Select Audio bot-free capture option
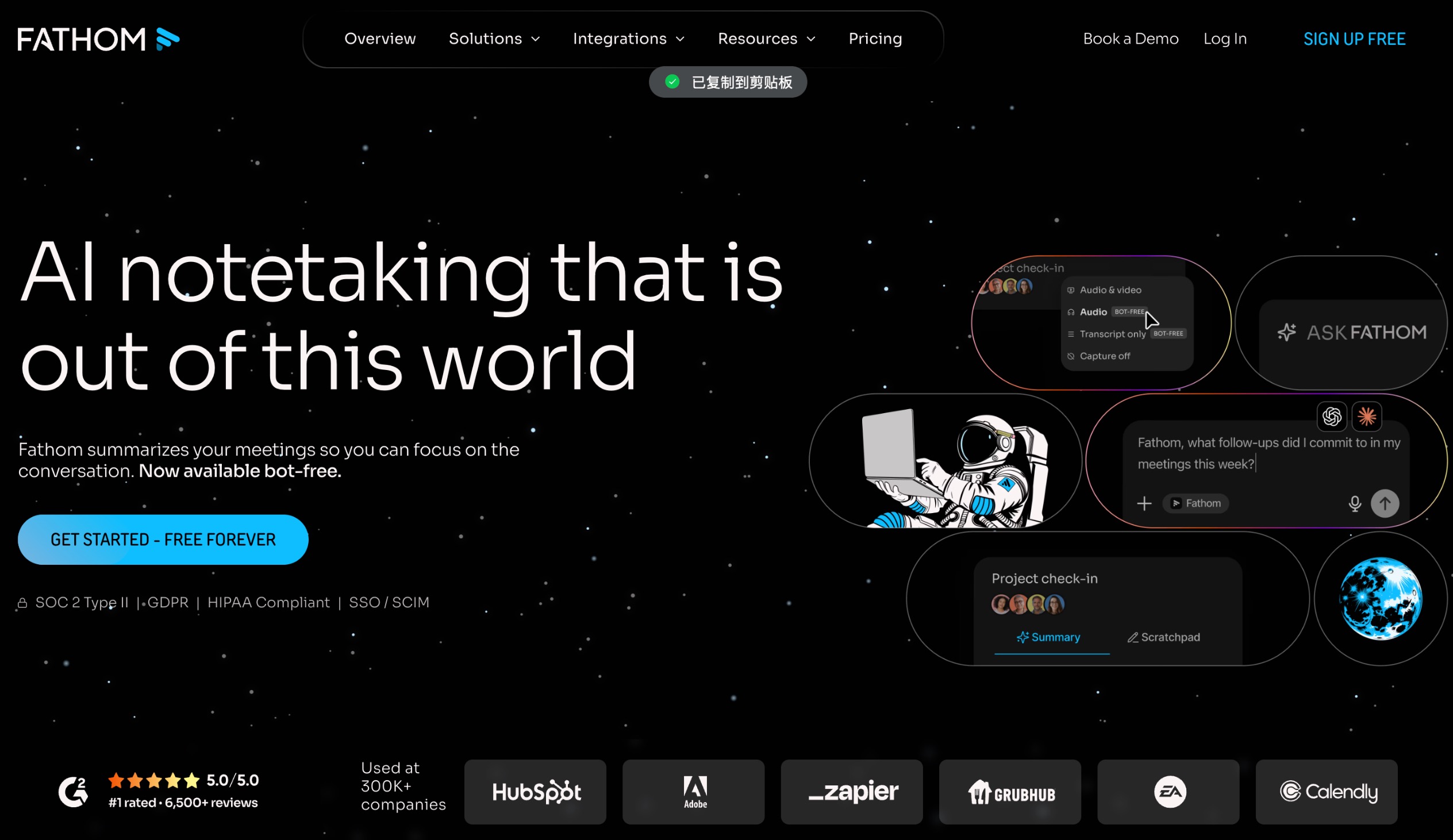The width and height of the screenshot is (1453, 840). point(1107,312)
